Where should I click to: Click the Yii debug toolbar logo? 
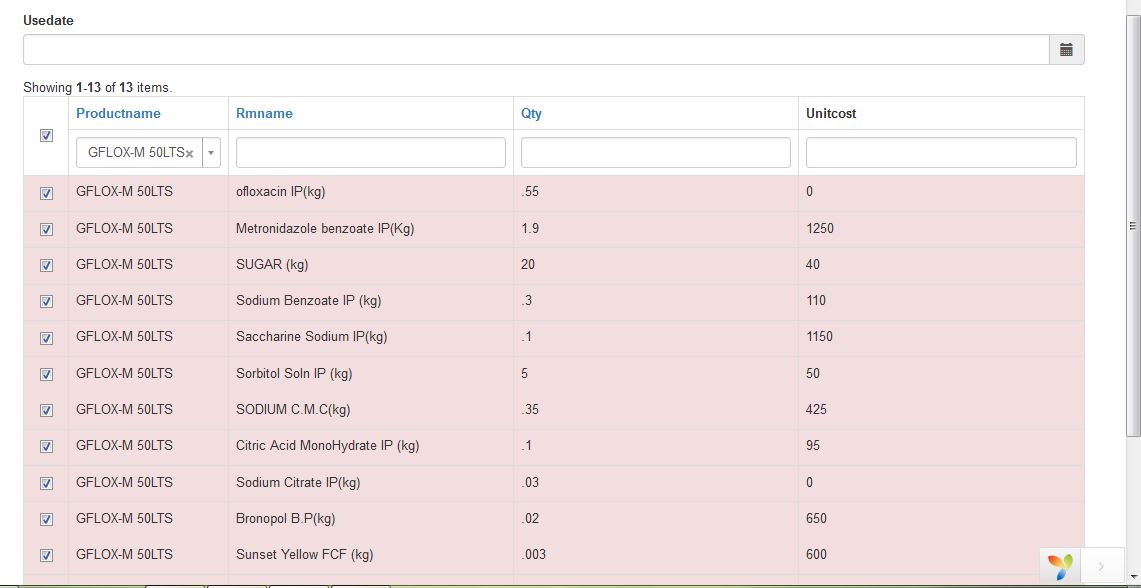(1060, 567)
